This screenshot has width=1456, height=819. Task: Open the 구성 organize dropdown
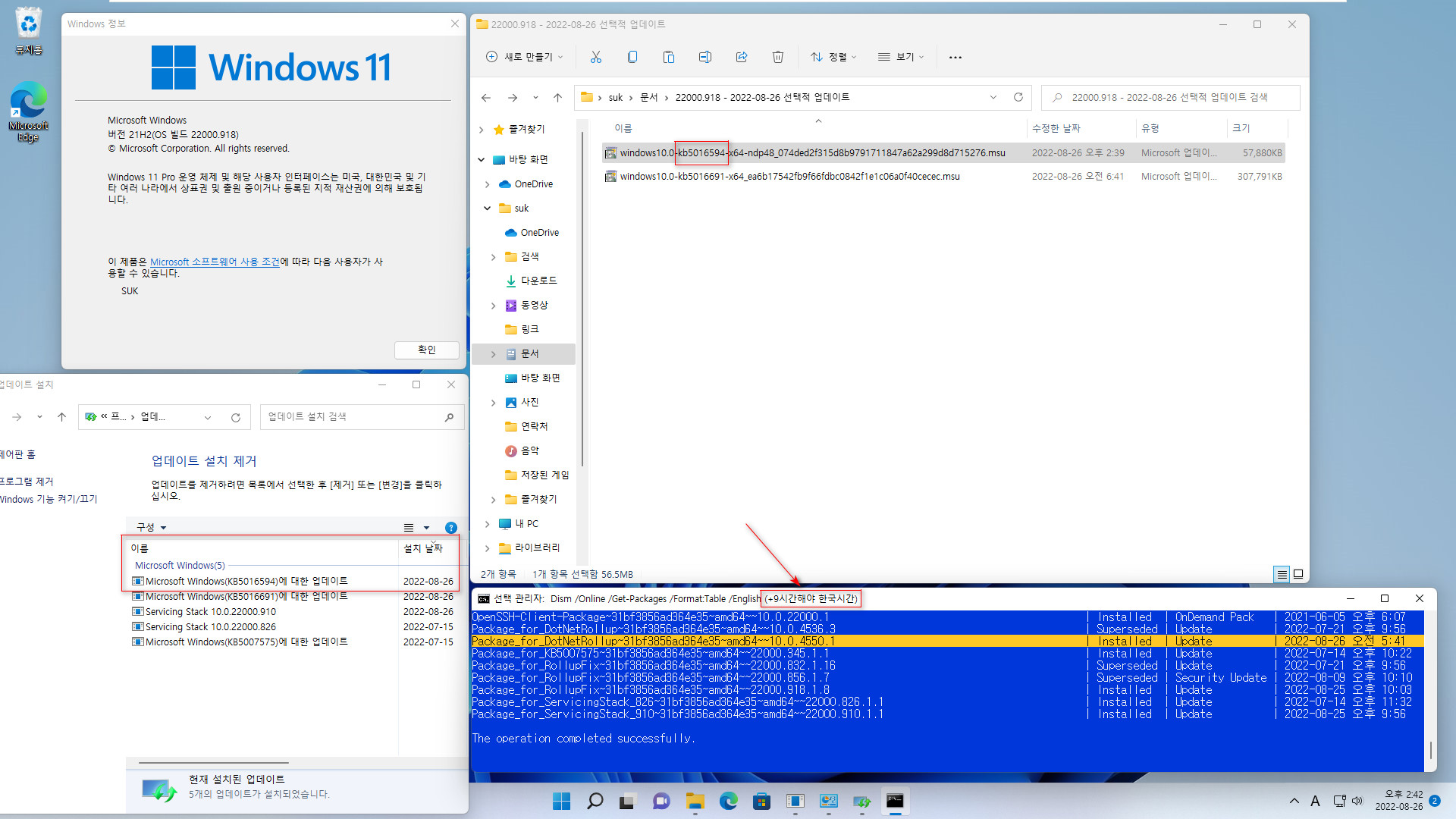click(x=151, y=527)
